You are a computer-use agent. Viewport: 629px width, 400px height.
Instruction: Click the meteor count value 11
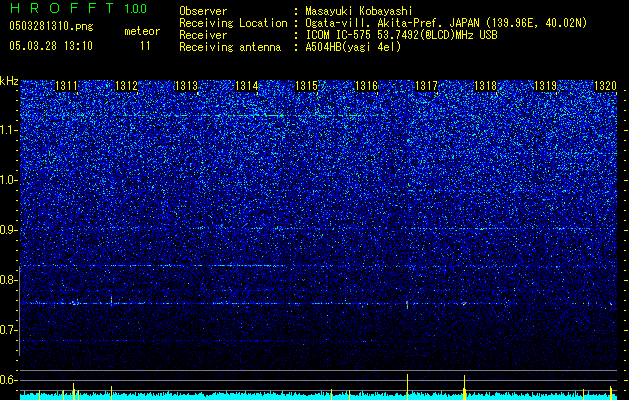145,46
